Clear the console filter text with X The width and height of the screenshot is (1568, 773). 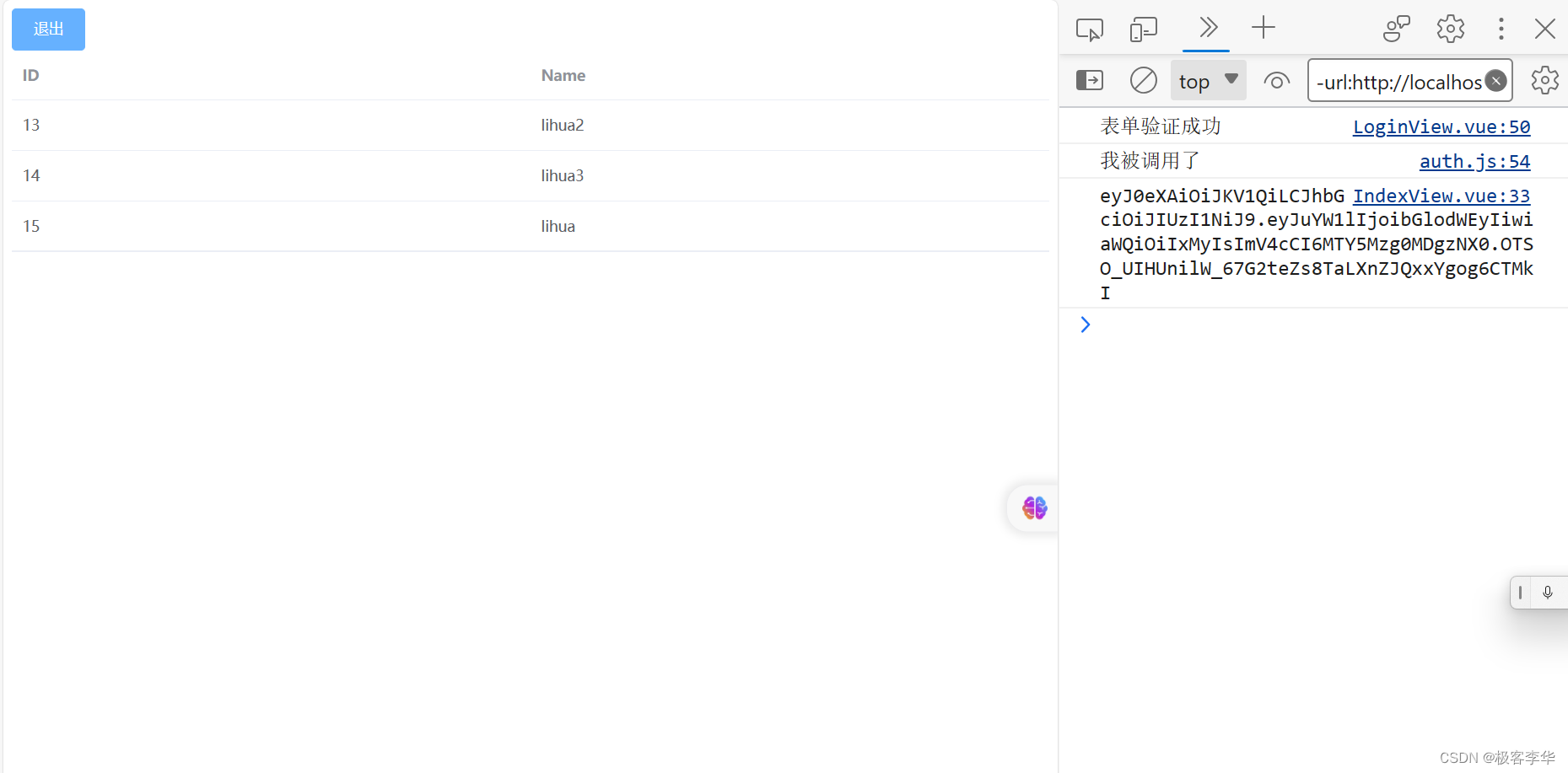click(1496, 81)
